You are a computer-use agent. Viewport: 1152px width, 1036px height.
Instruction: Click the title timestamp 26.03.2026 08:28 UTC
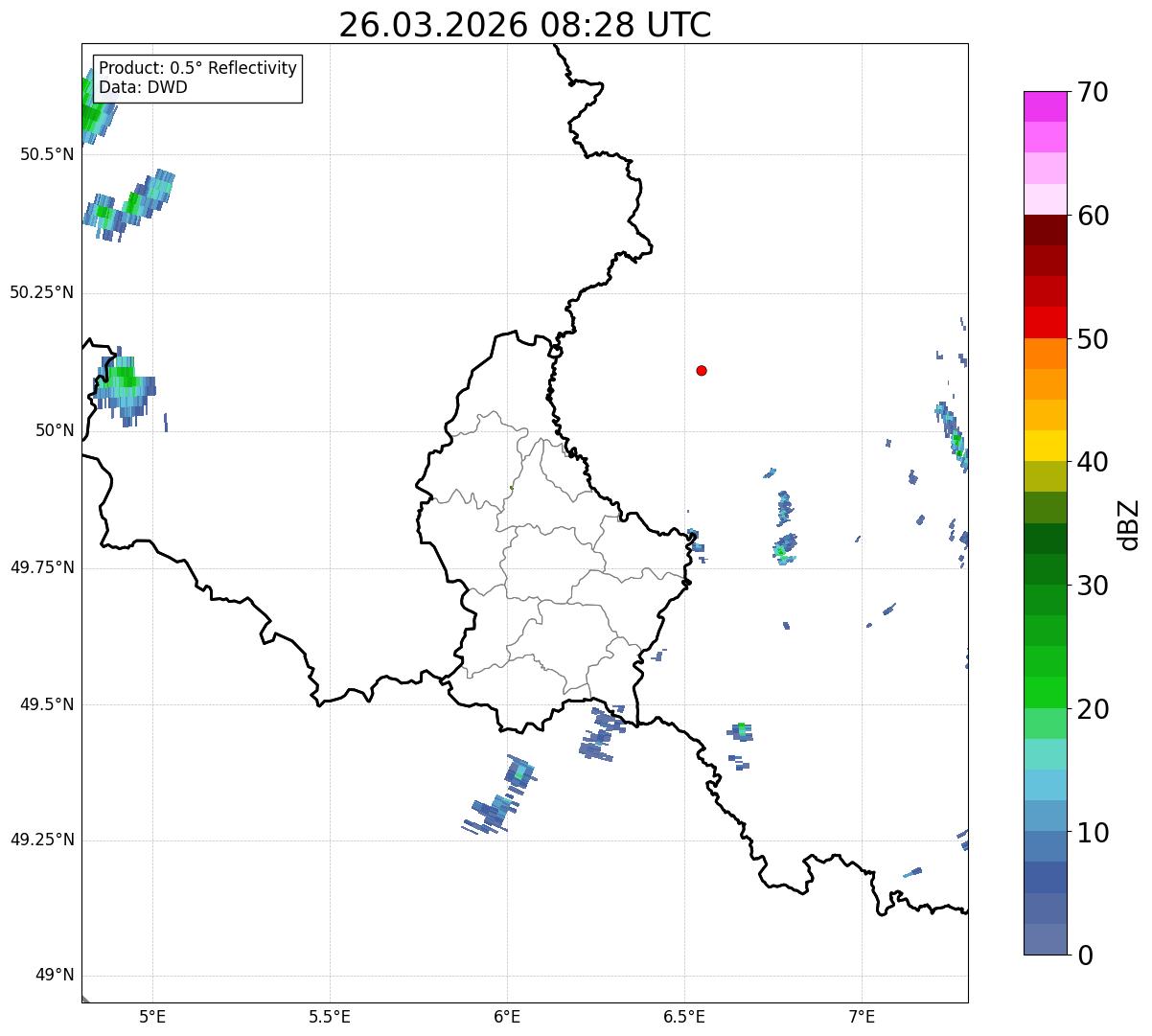pos(524,25)
